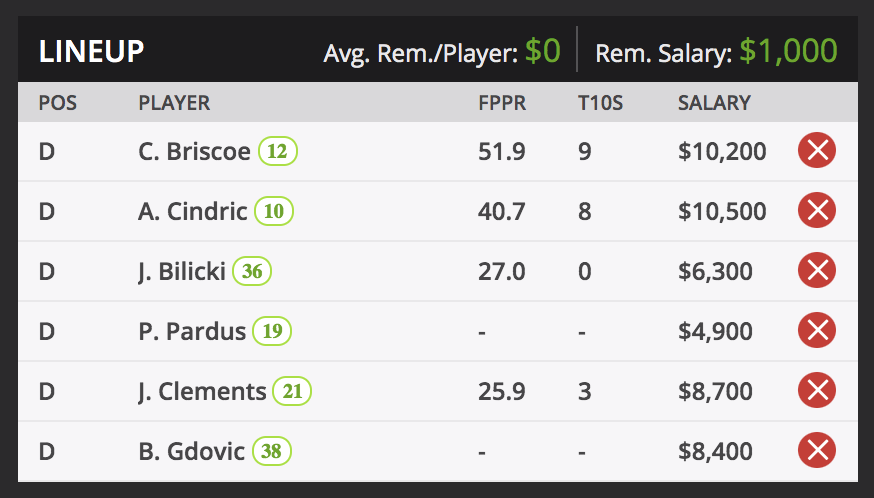Click A. Cindric's number 10 badge

point(274,212)
